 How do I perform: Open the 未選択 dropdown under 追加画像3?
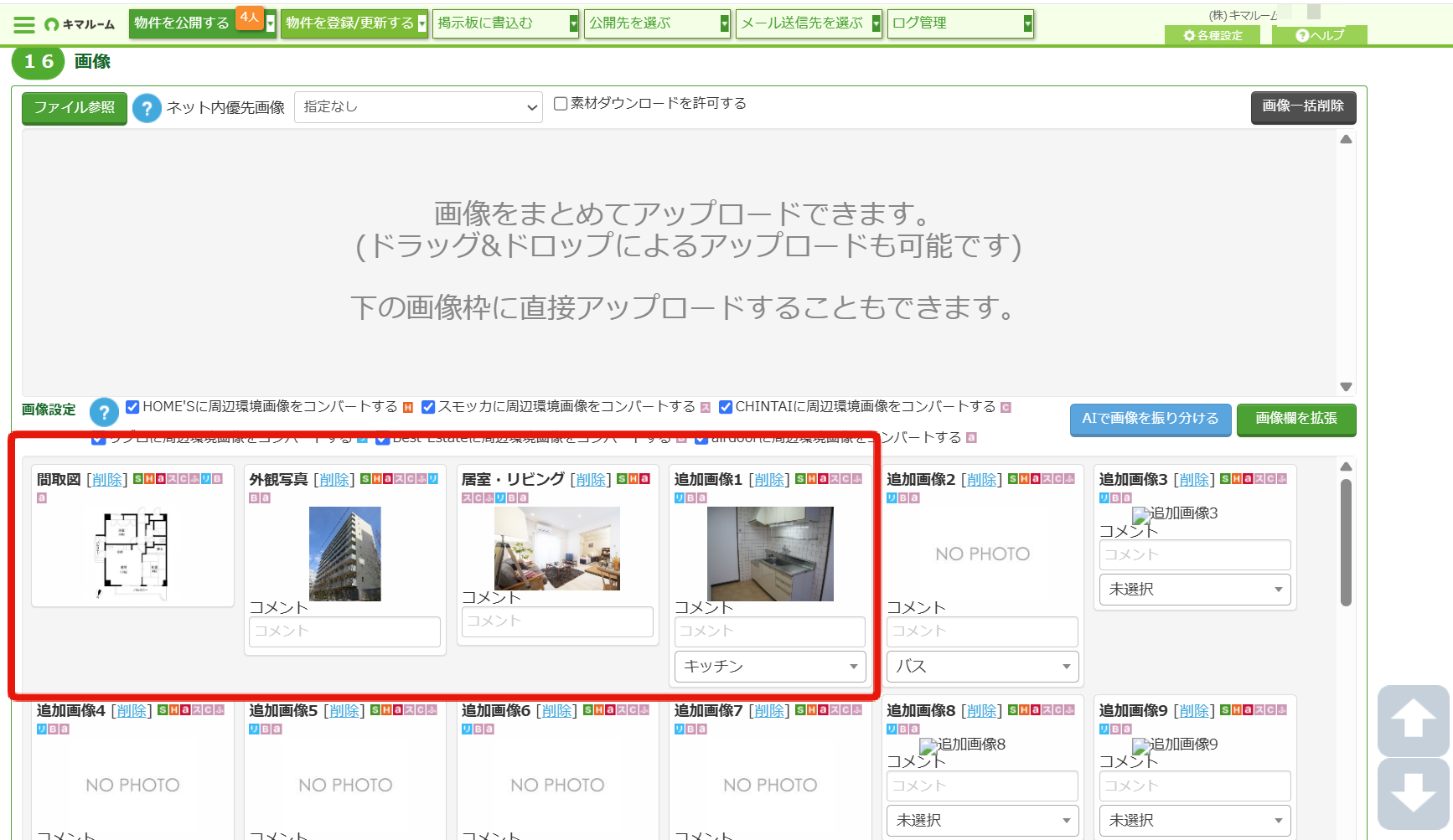click(x=1195, y=590)
